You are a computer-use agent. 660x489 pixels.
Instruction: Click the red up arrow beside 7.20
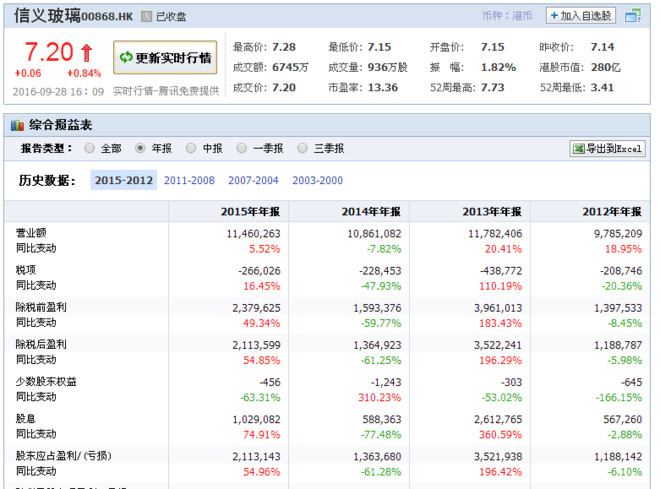tap(87, 53)
